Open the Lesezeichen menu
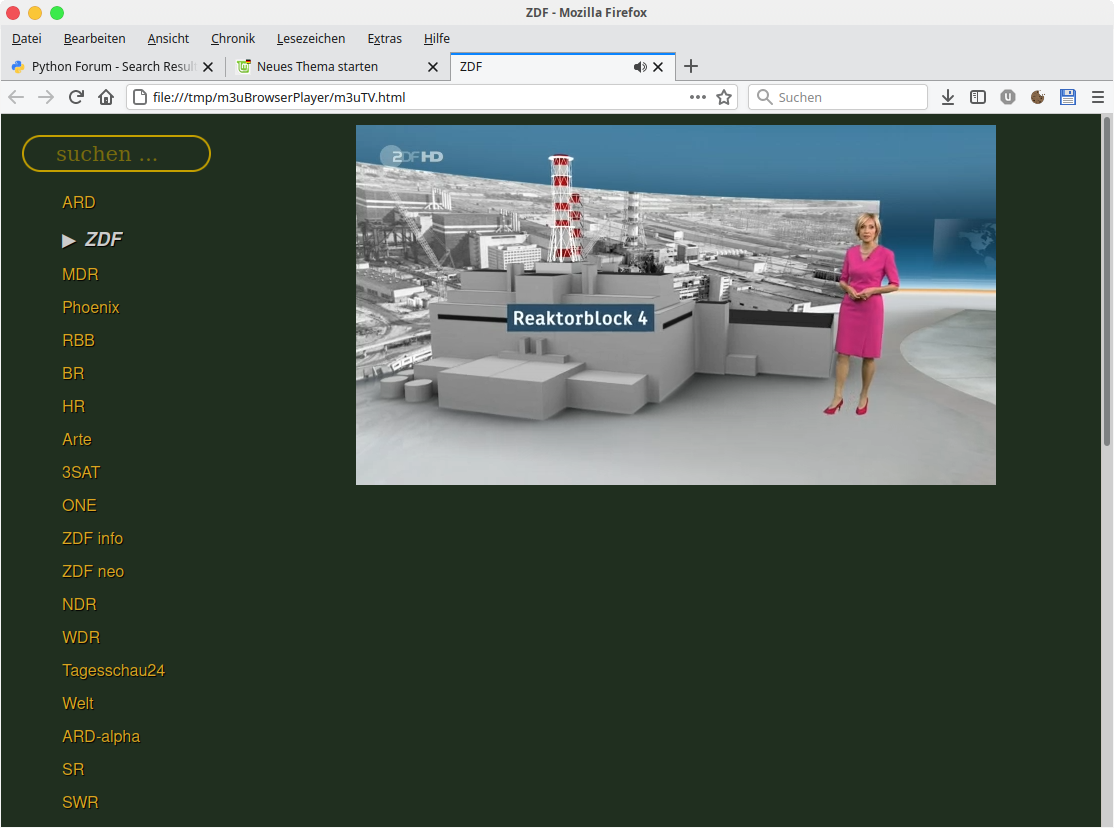Screen dimensions: 1114x828 click(311, 38)
